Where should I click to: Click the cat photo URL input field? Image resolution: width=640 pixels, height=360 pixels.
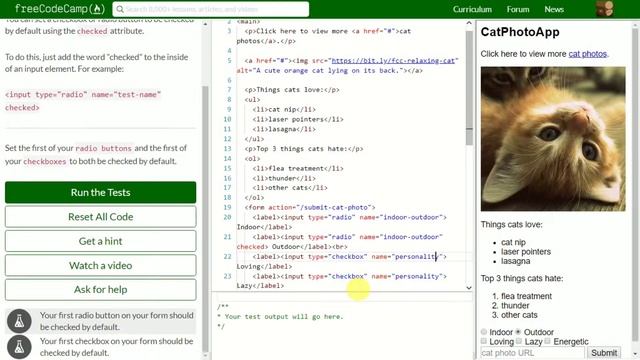coord(533,353)
